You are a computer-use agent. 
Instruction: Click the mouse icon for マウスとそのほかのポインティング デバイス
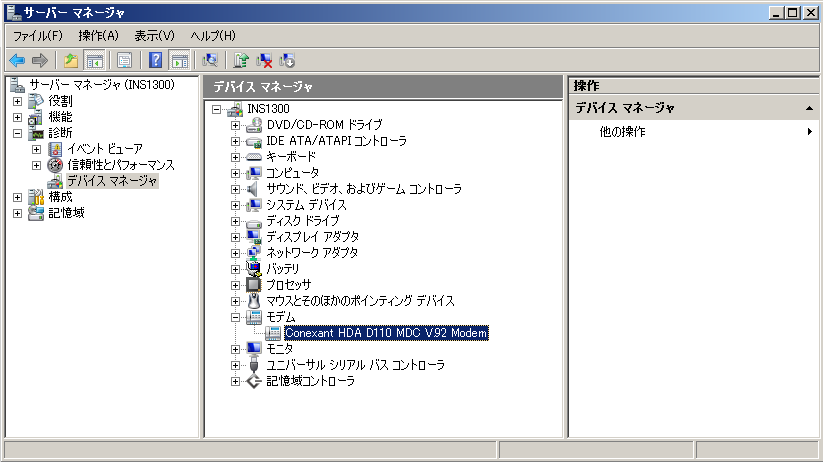coord(254,301)
